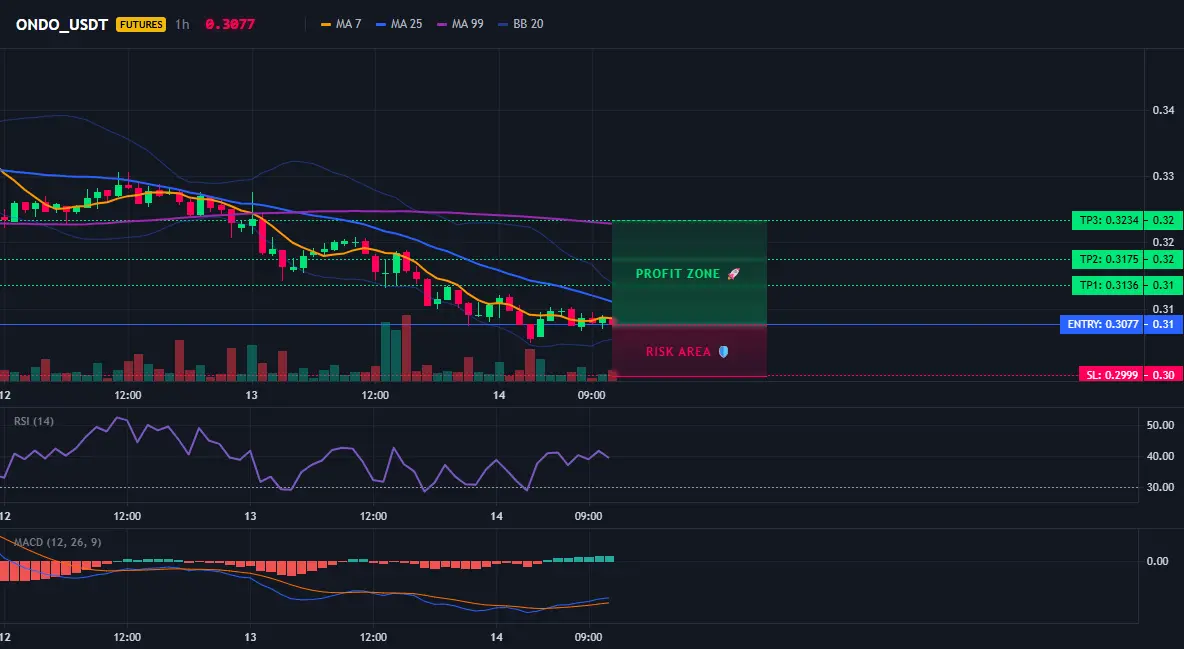Viewport: 1184px width, 649px height.
Task: Click the yellow FUTURES badge
Action: 141,24
